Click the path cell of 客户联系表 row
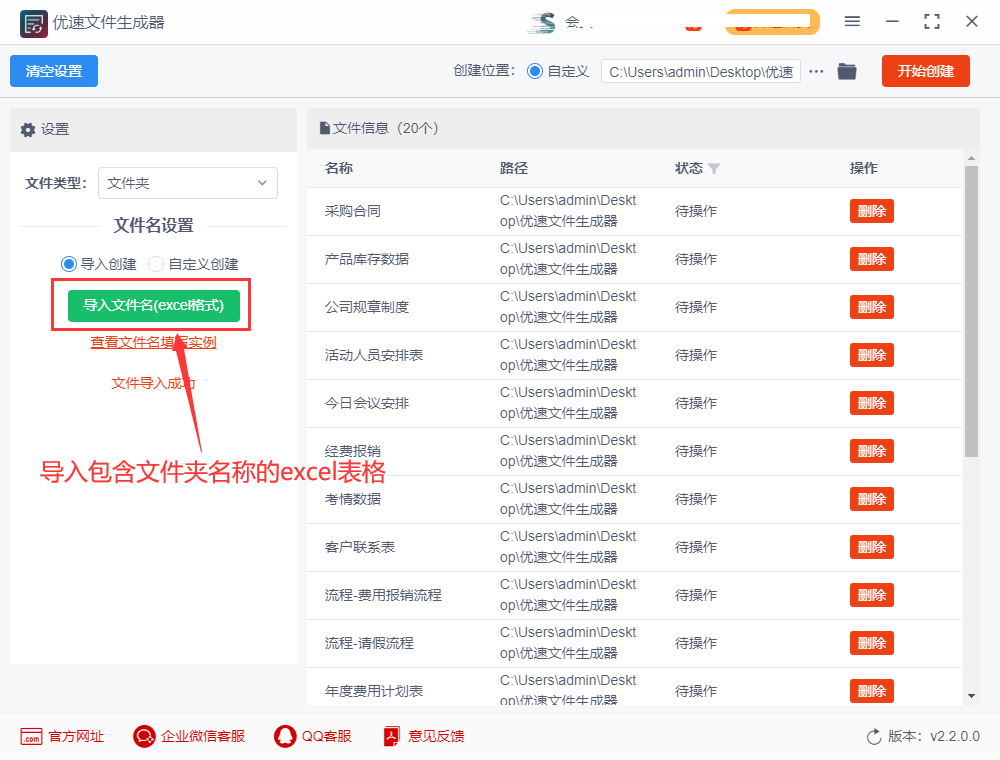 pyautogui.click(x=568, y=547)
